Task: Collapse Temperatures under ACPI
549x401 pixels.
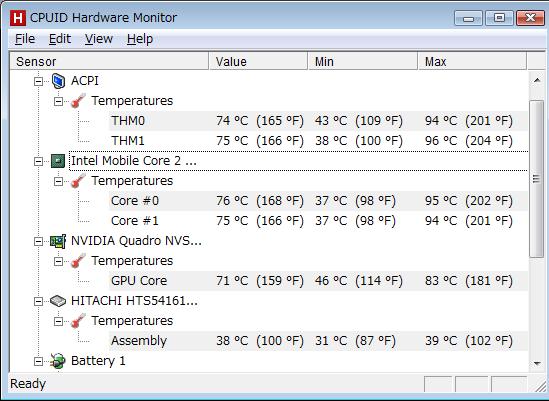Action: [58, 101]
